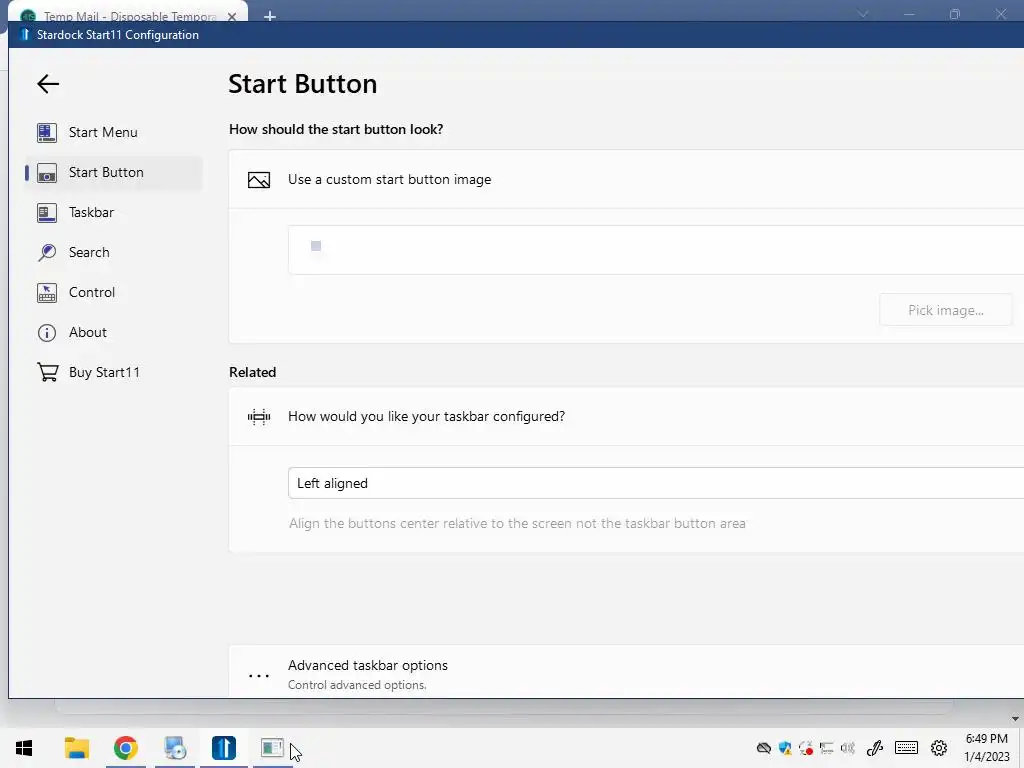The height and width of the screenshot is (768, 1024).
Task: Click the scrollbar down arrow
Action: [1016, 719]
